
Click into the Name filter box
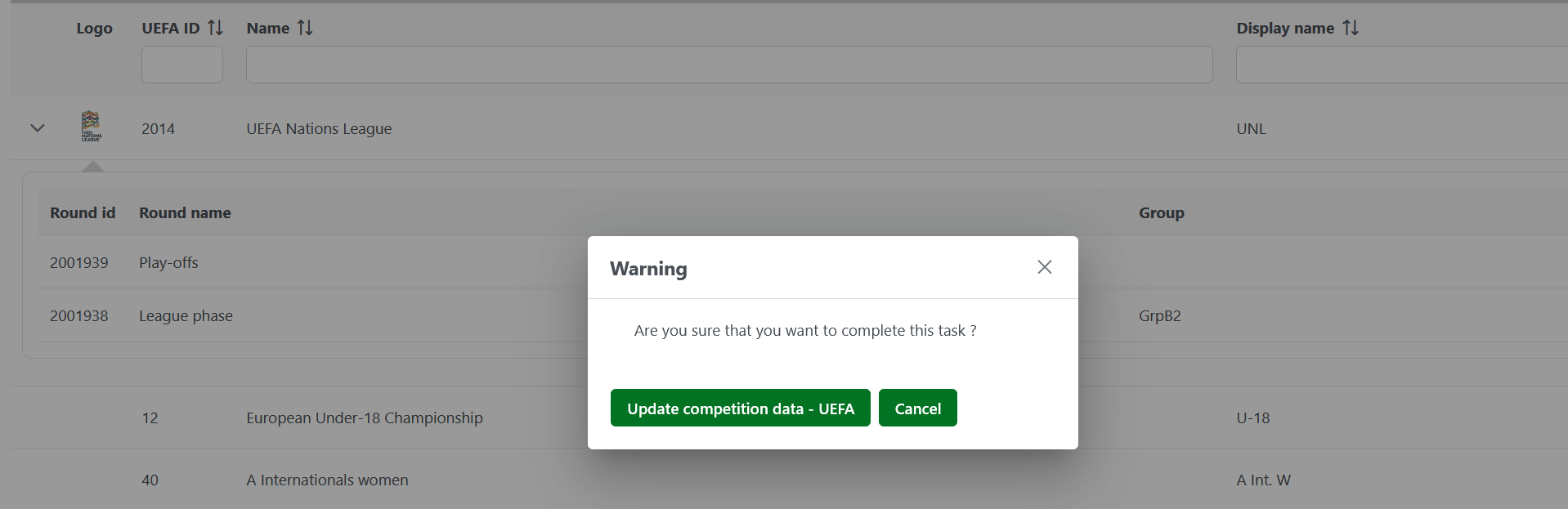click(x=728, y=65)
